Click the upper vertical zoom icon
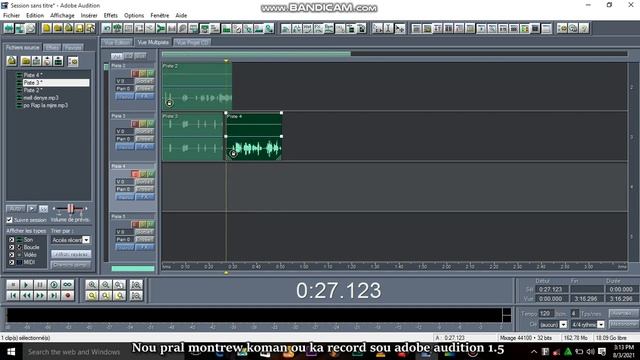The width and height of the screenshot is (640, 360). [x=136, y=284]
